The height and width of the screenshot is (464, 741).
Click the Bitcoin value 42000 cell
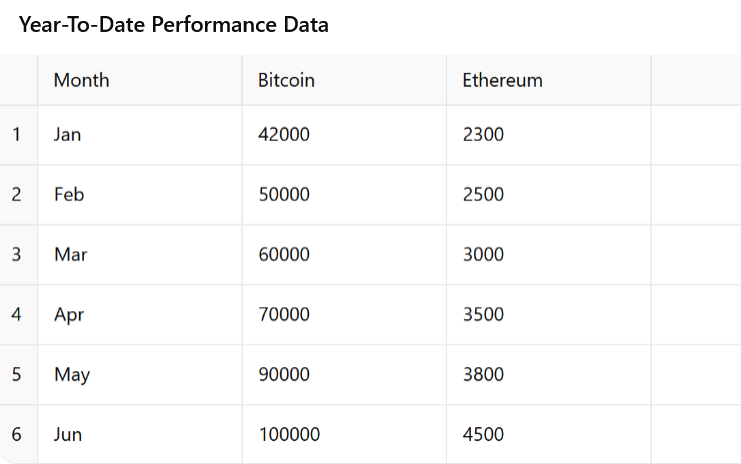[344, 135]
